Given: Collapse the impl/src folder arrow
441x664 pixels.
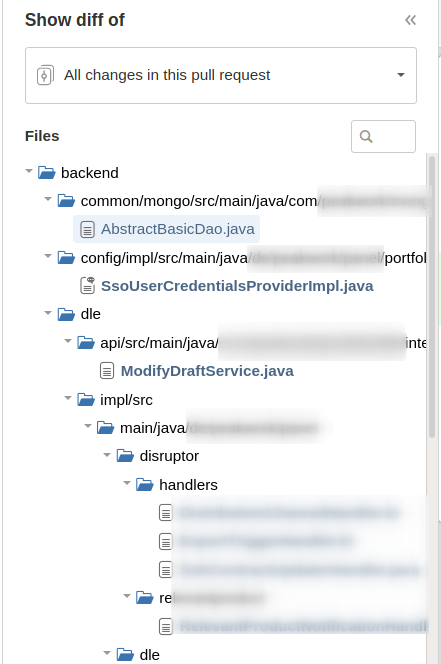Looking at the screenshot, I should coord(68,398).
